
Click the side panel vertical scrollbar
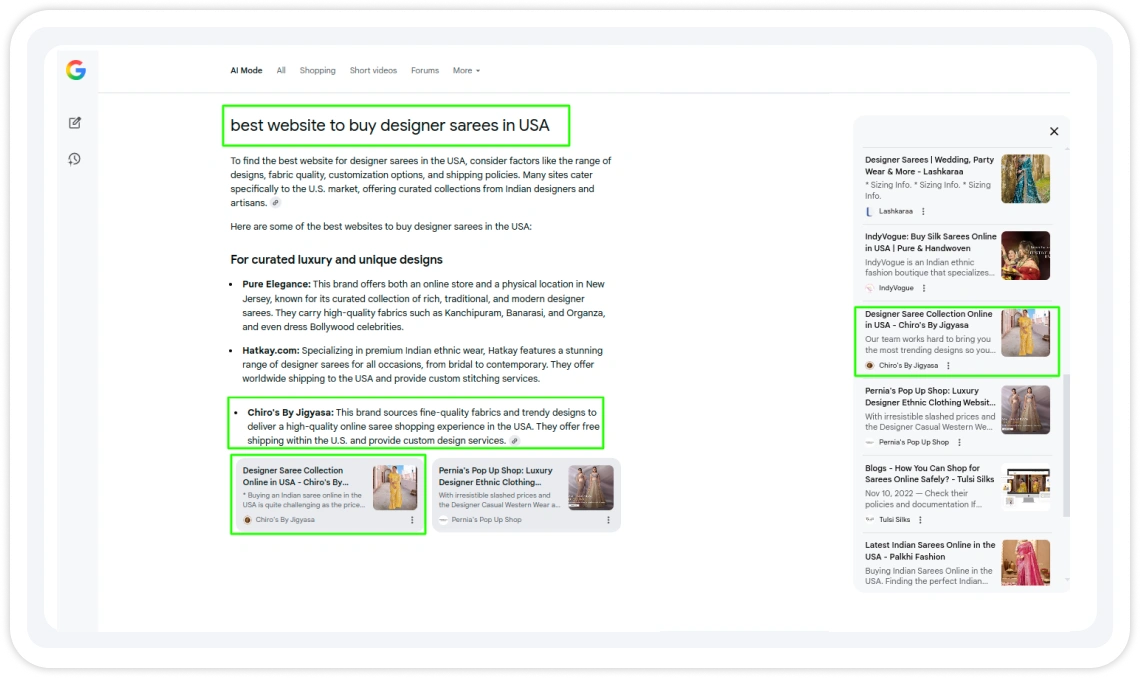click(x=1067, y=445)
